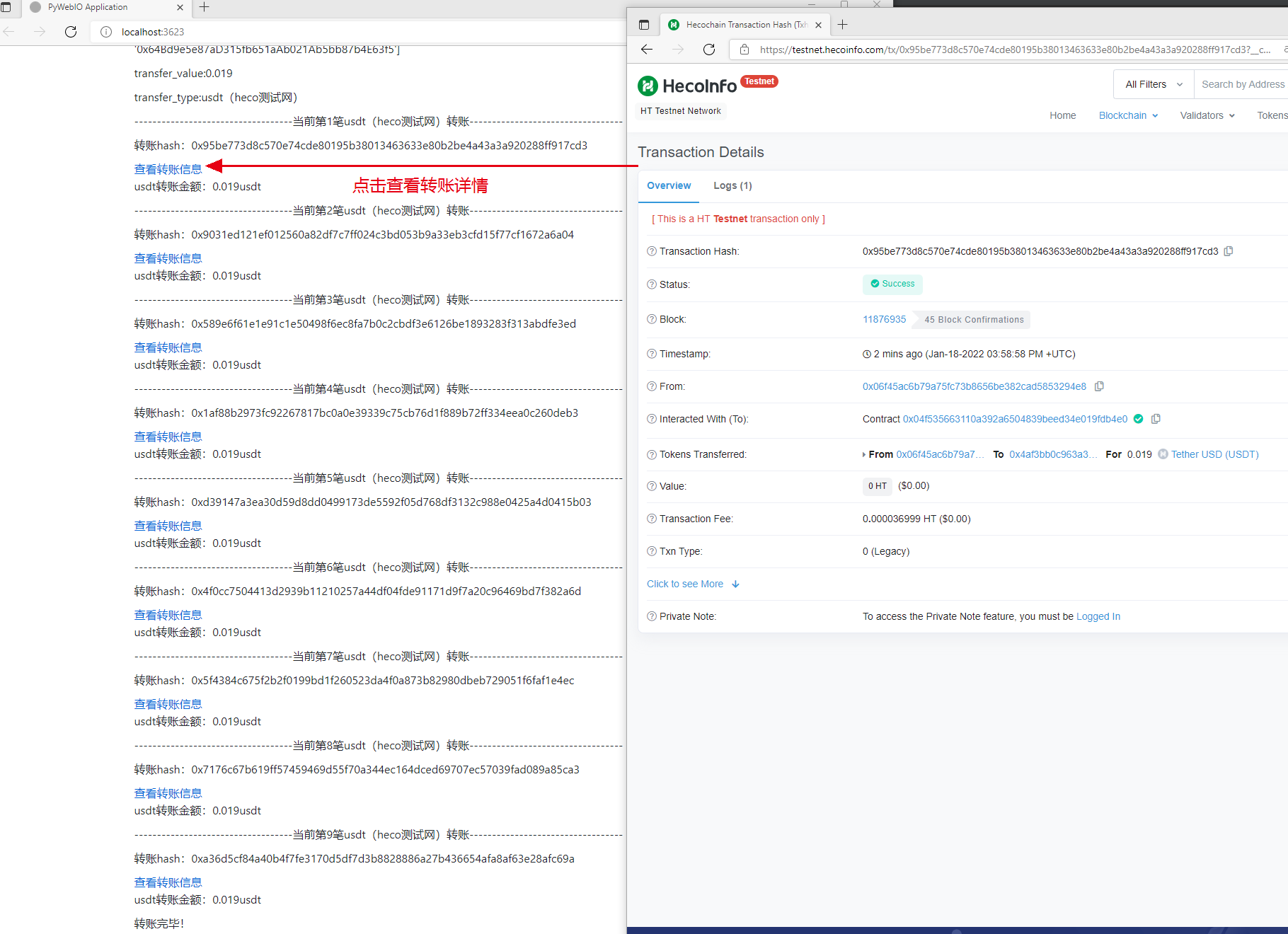This screenshot has height=934, width=1288.
Task: Open a new tab in the PyWebIO browser
Action: (x=205, y=7)
